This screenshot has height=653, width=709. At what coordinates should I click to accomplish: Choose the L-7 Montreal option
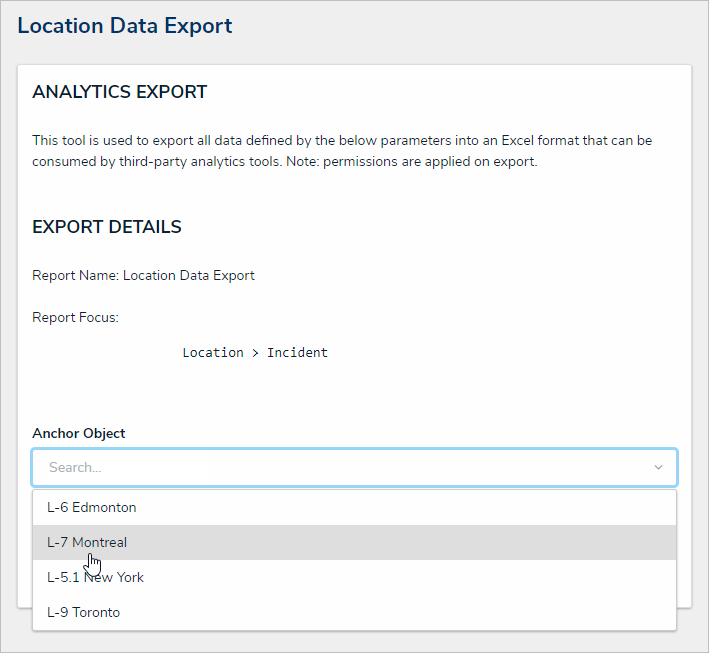87,542
